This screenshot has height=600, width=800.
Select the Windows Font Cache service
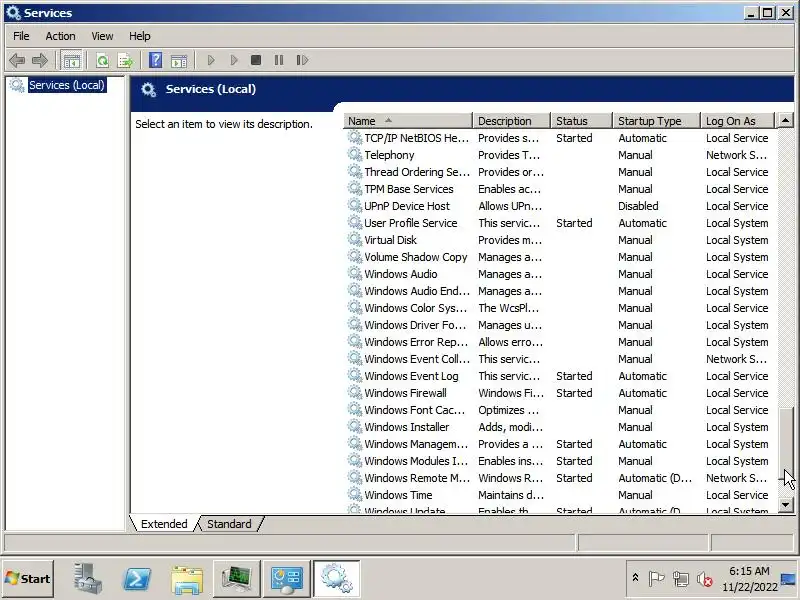pos(559,410)
